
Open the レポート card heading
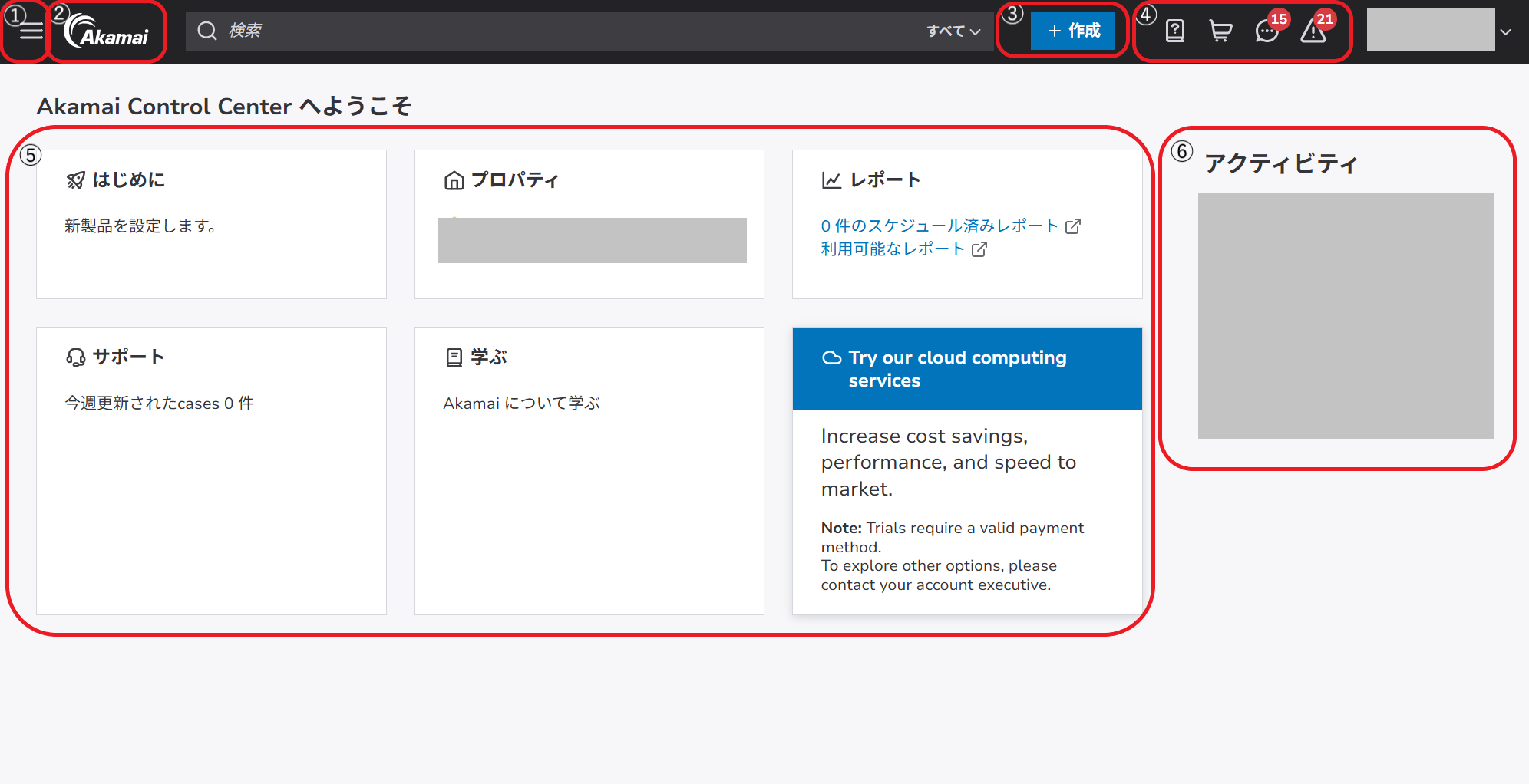[x=885, y=180]
